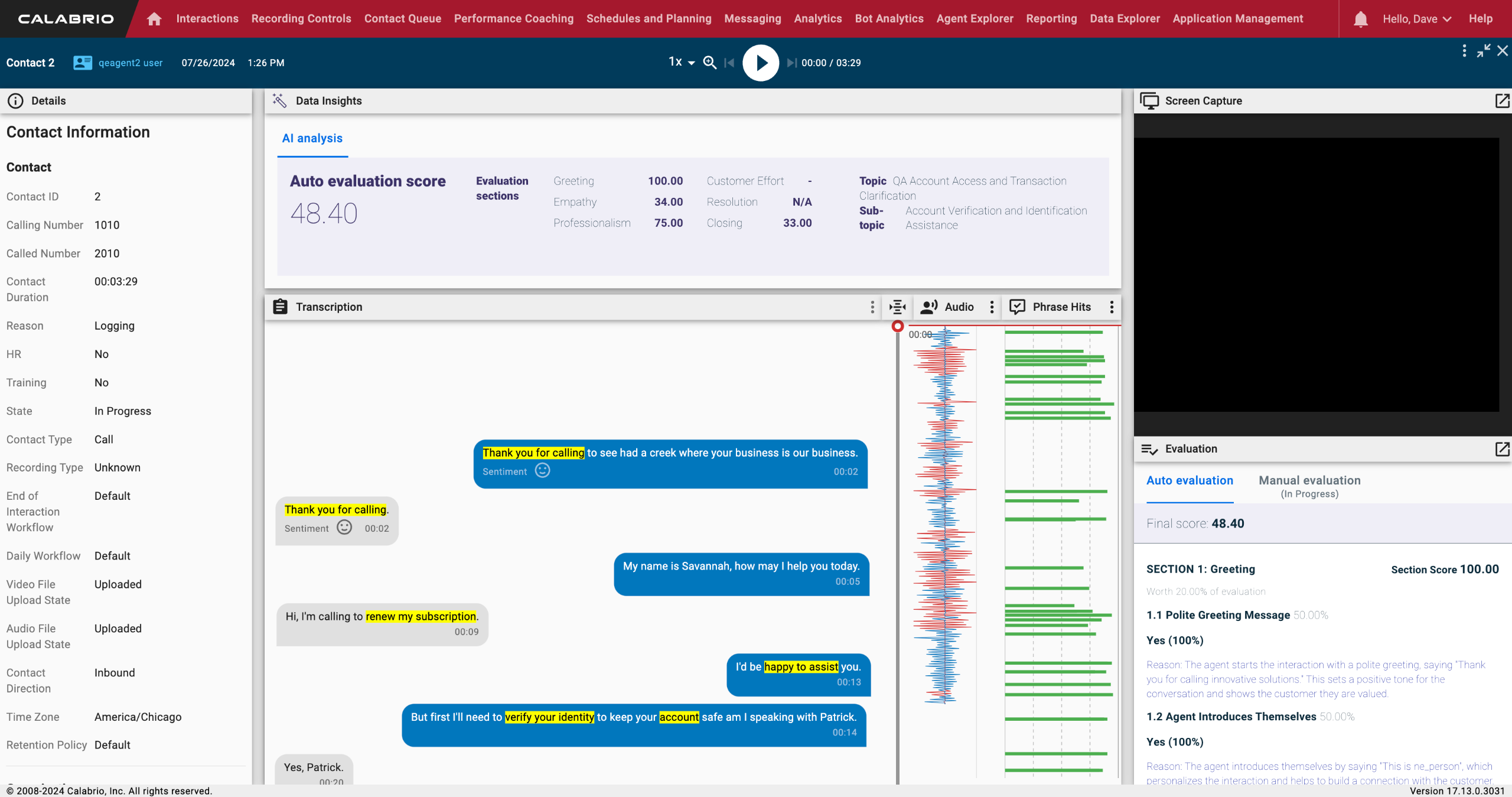
Task: Click the agent contact card icon
Action: pos(83,63)
